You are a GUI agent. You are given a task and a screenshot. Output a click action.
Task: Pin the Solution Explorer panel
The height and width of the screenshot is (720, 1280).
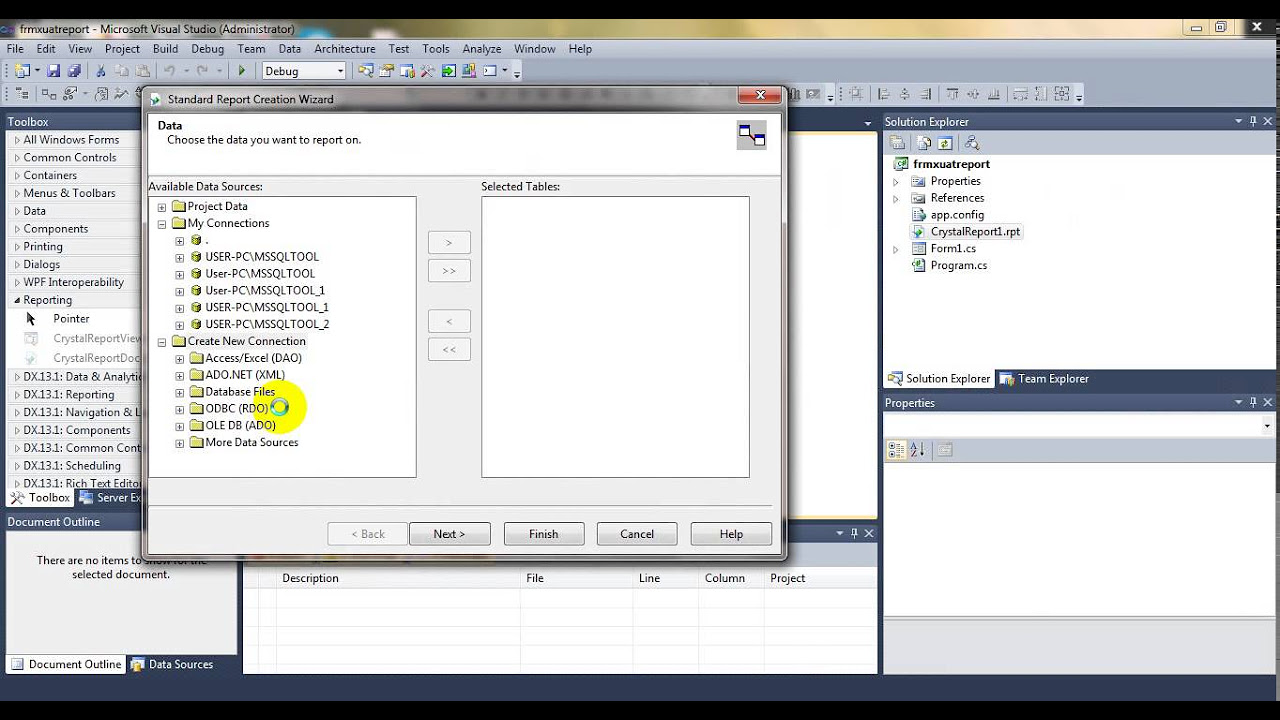click(1253, 121)
